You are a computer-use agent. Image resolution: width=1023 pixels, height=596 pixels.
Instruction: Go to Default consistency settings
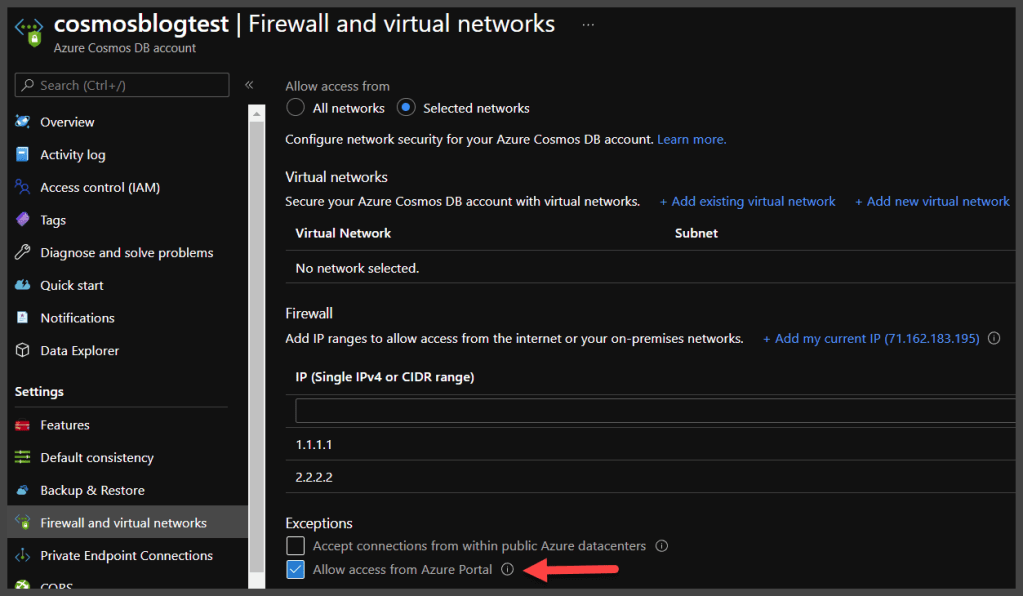tap(96, 458)
